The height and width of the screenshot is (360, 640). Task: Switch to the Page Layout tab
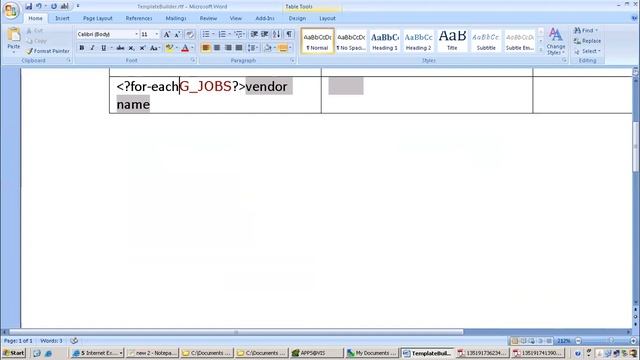[x=98, y=18]
